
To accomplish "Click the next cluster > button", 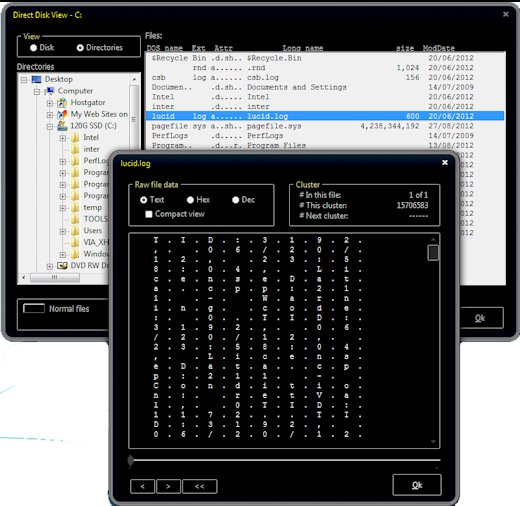I will (x=168, y=486).
